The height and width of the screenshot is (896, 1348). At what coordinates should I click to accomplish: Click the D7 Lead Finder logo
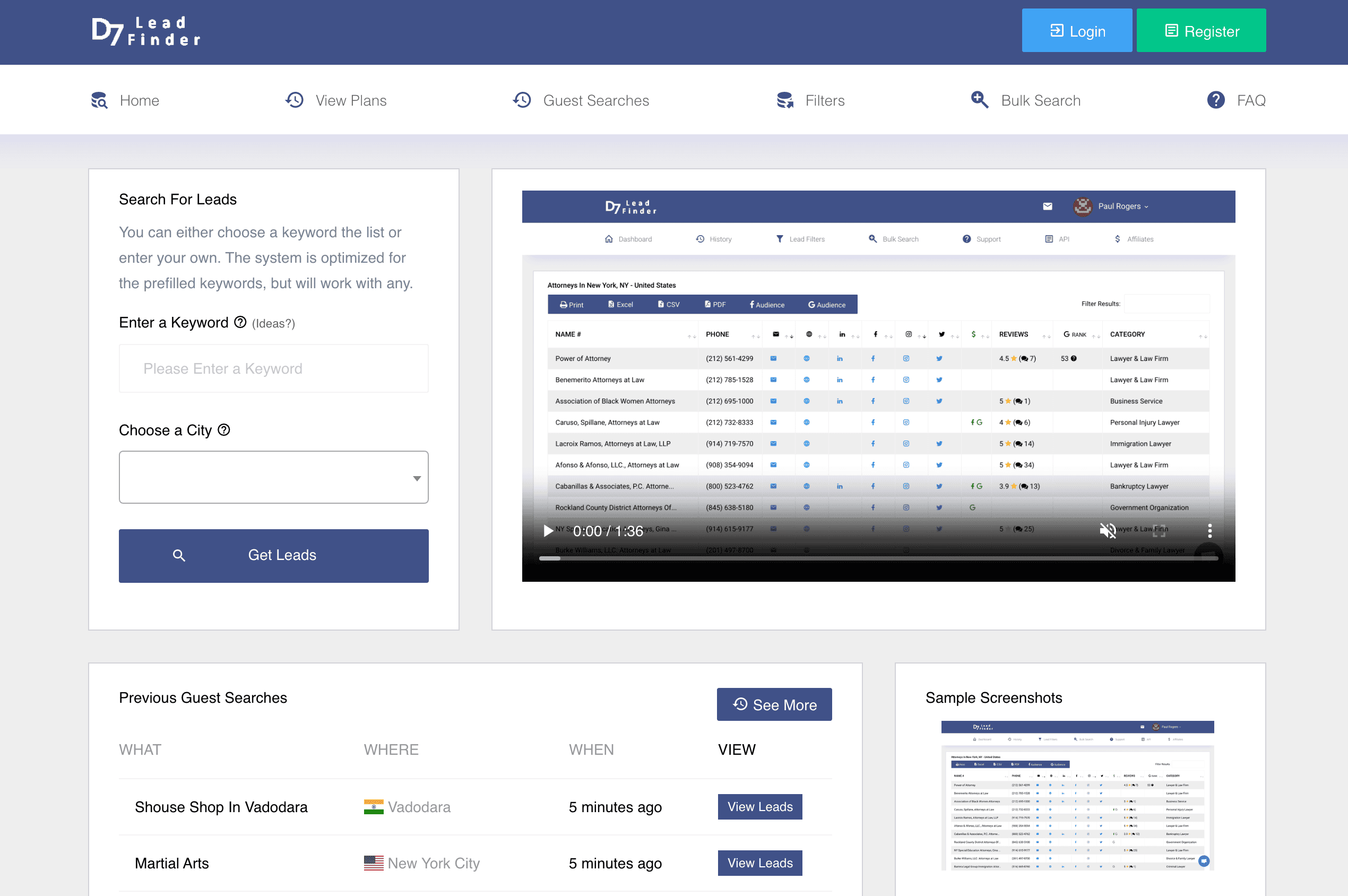point(146,31)
